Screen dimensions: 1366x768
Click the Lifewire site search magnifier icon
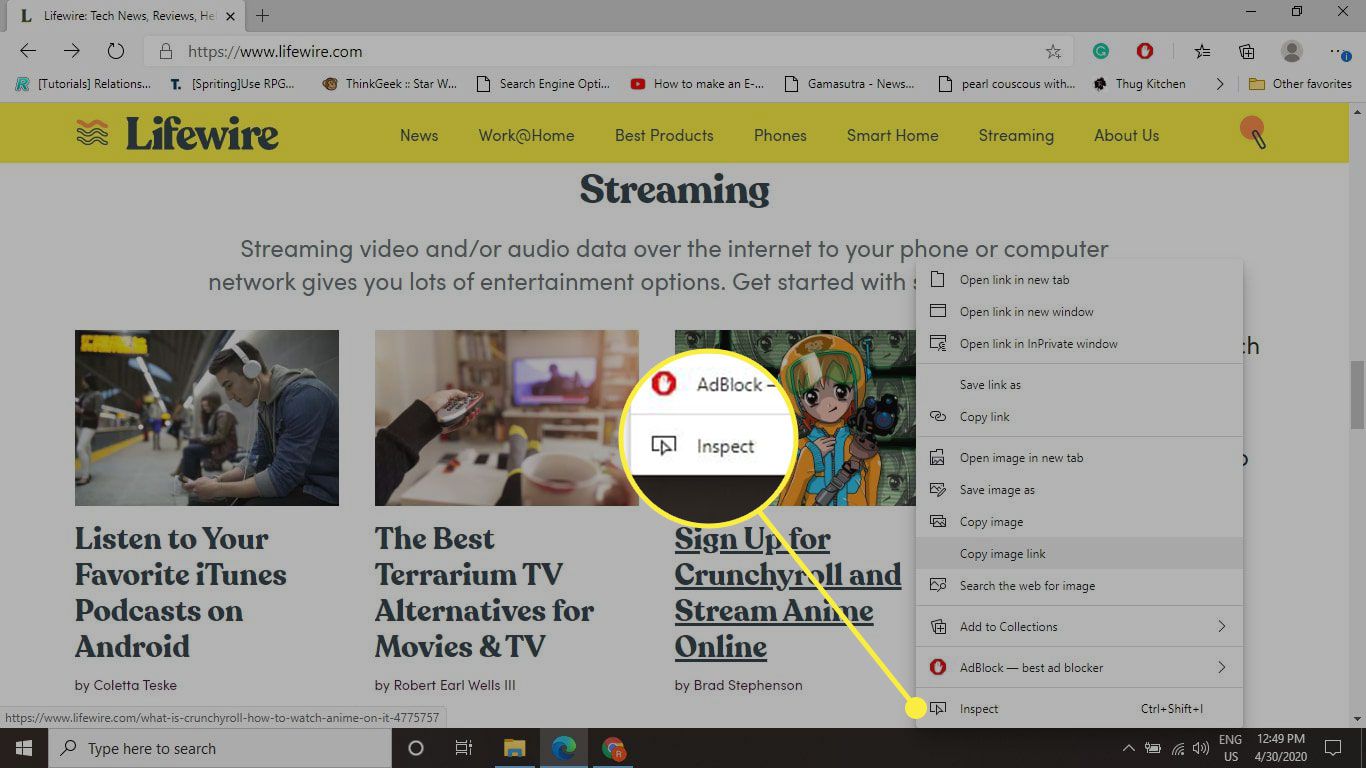(x=1253, y=132)
